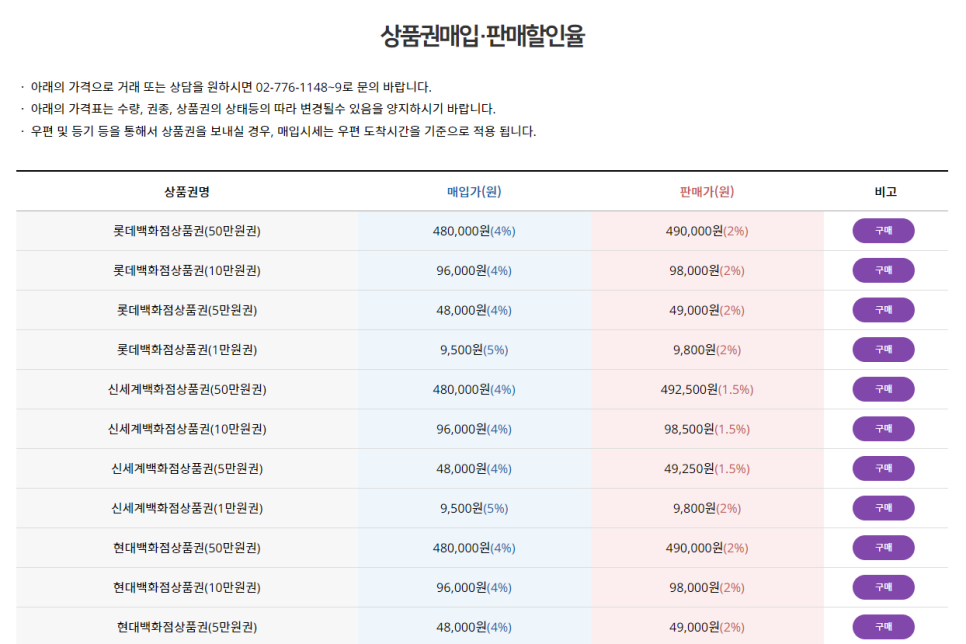This screenshot has height=644, width=966.
Task: Click 매입가 480,000원(4%) in 현대 50만원권 row
Action: click(x=474, y=548)
